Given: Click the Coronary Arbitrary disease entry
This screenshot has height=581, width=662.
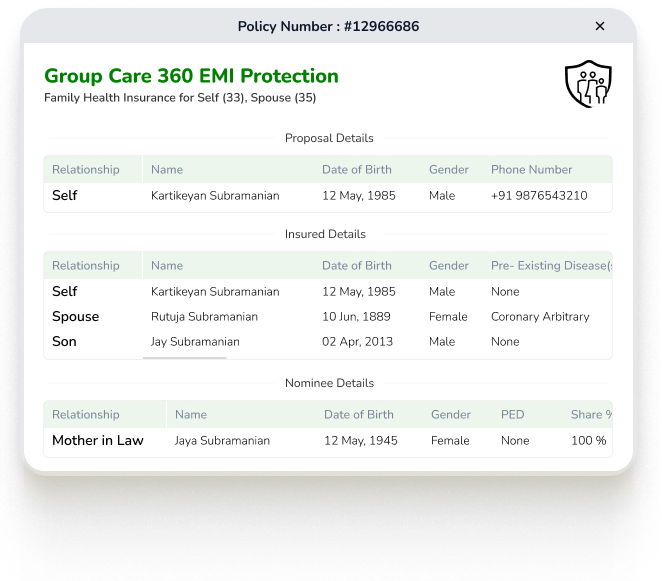Looking at the screenshot, I should coord(540,317).
